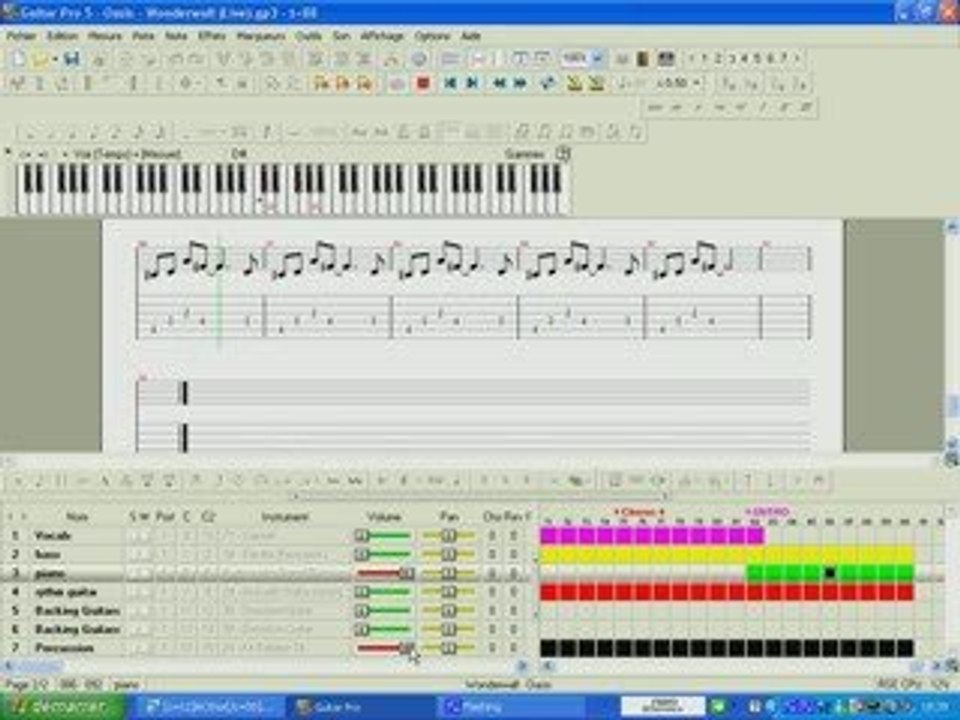Viewport: 960px width, 720px height.
Task: Toggle the loop playback icon
Action: 547,83
